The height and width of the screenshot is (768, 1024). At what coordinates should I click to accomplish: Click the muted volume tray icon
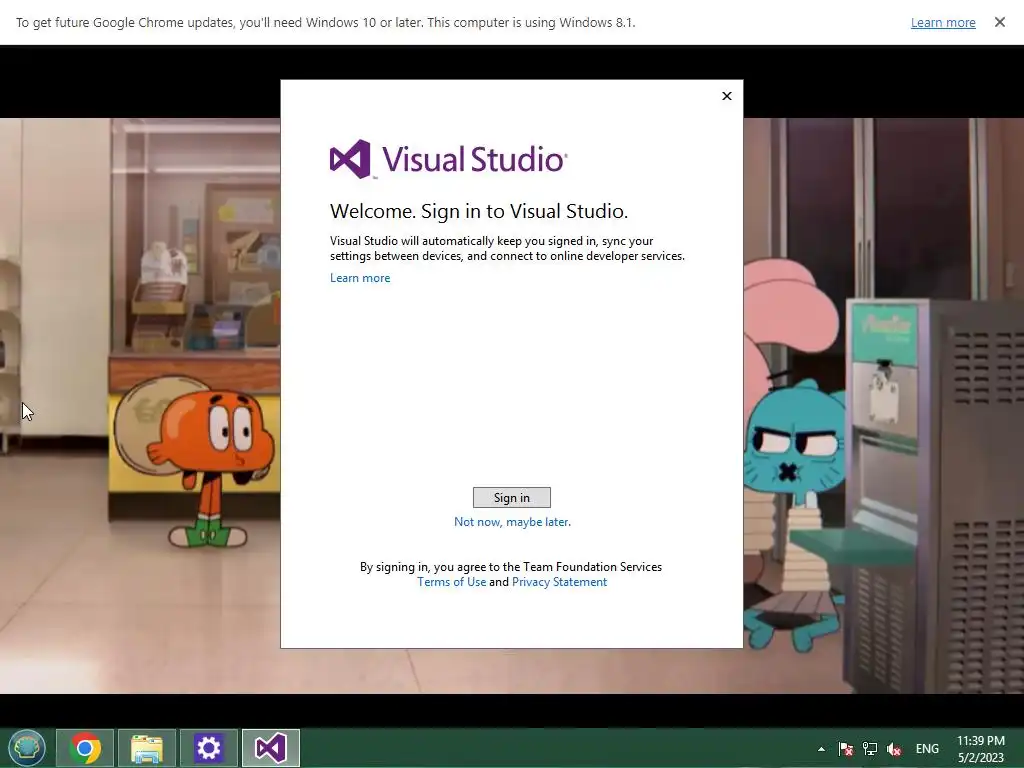coord(894,749)
